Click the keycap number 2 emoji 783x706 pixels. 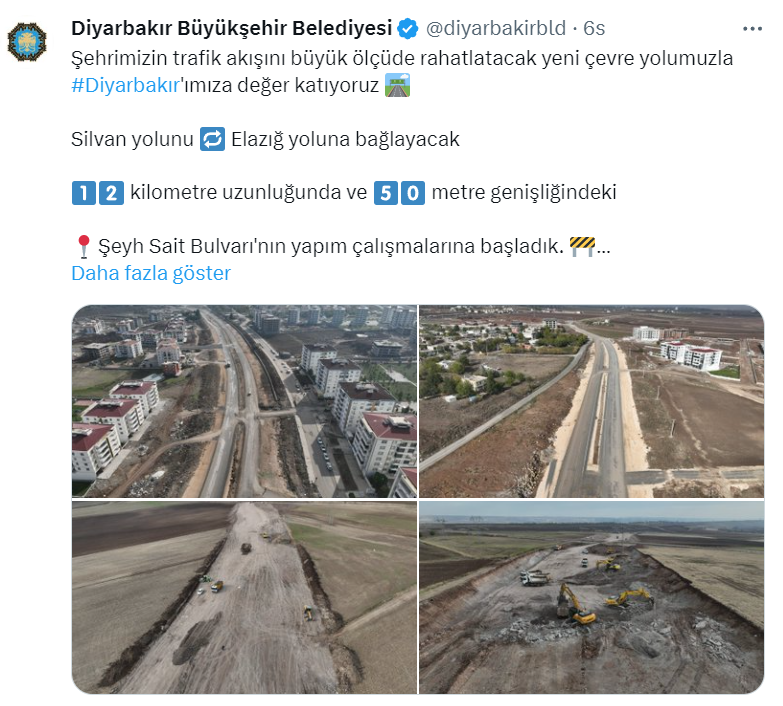click(111, 193)
